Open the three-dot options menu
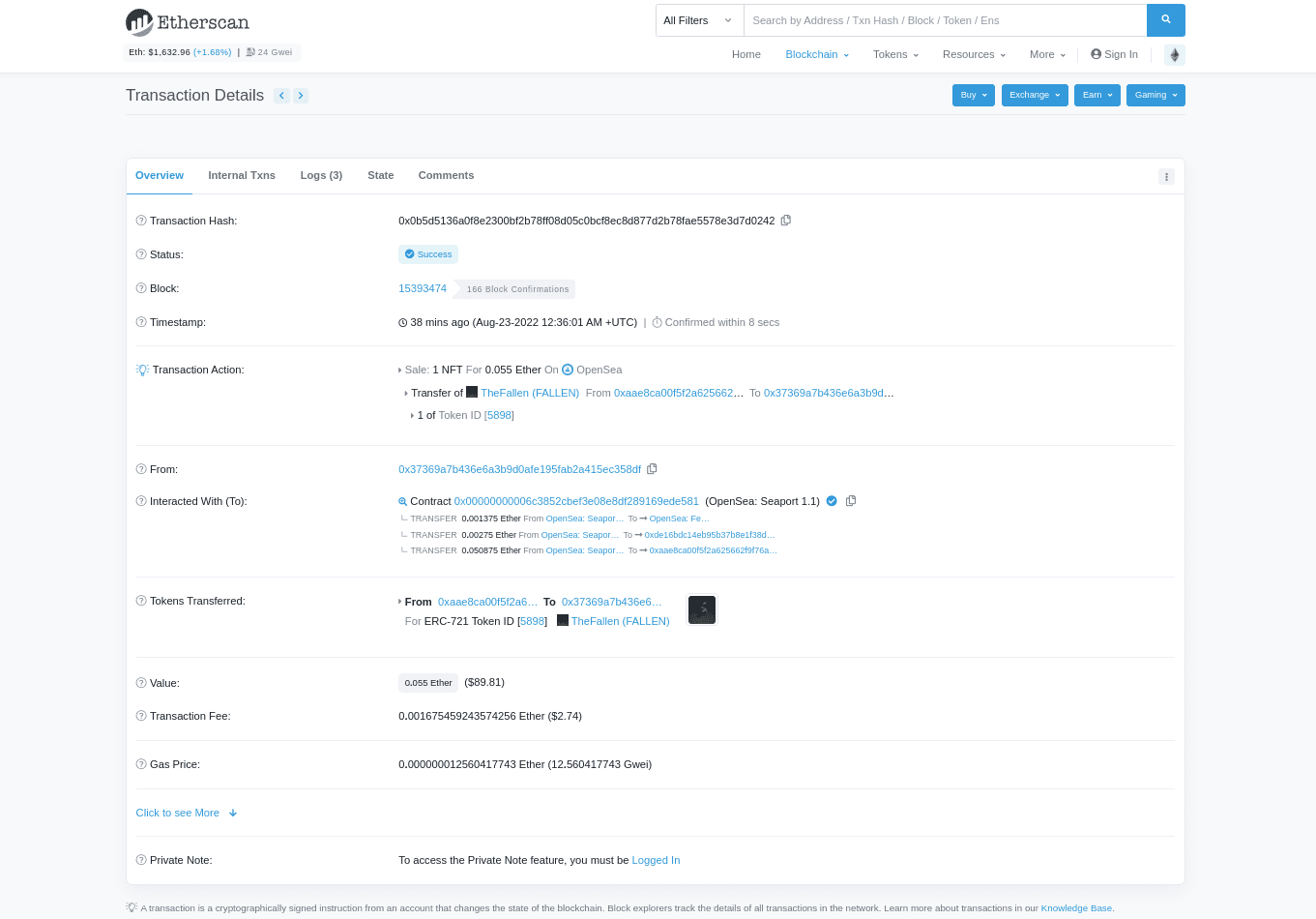 tap(1166, 176)
